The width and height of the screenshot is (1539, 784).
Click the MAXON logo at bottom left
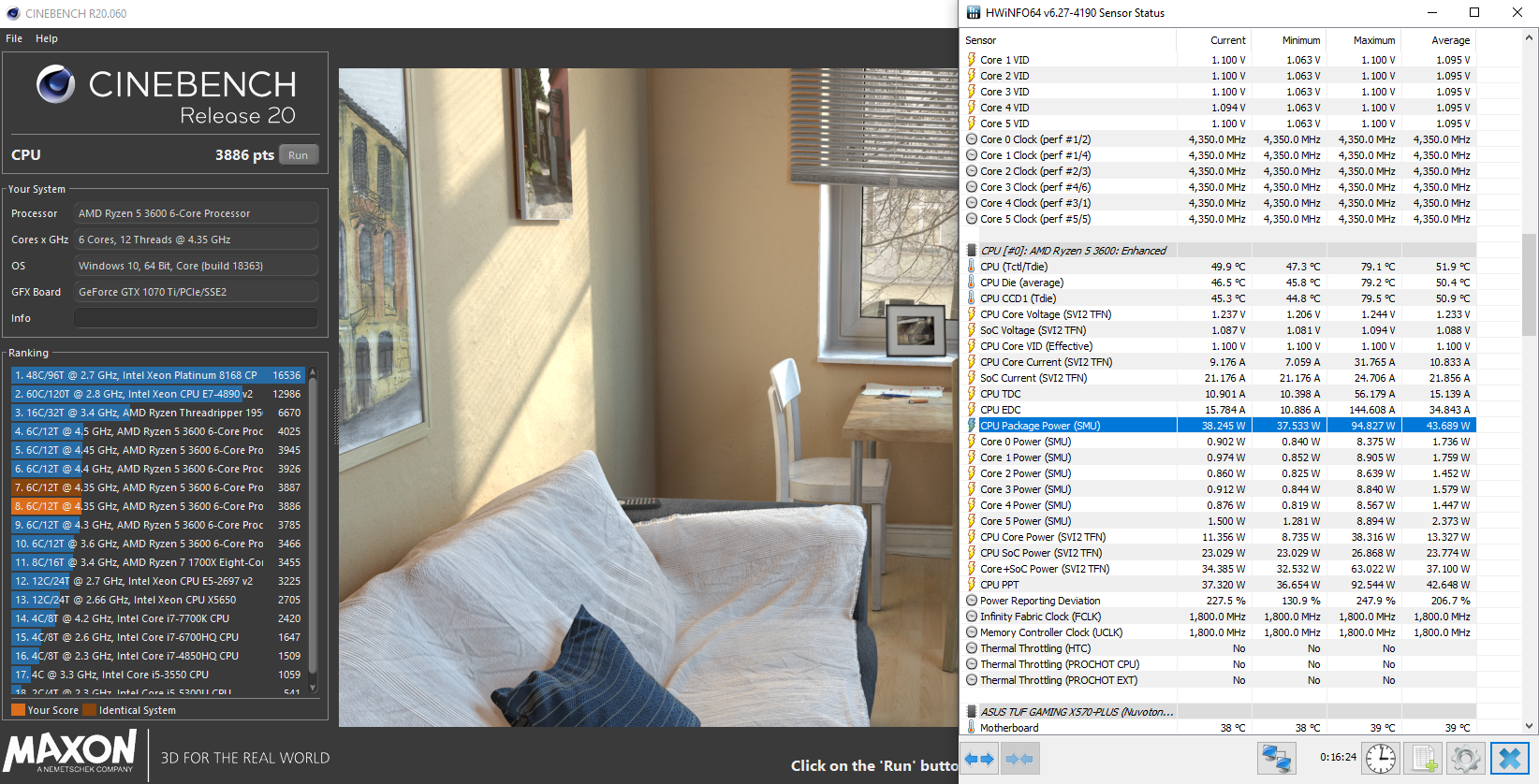pyautogui.click(x=71, y=751)
